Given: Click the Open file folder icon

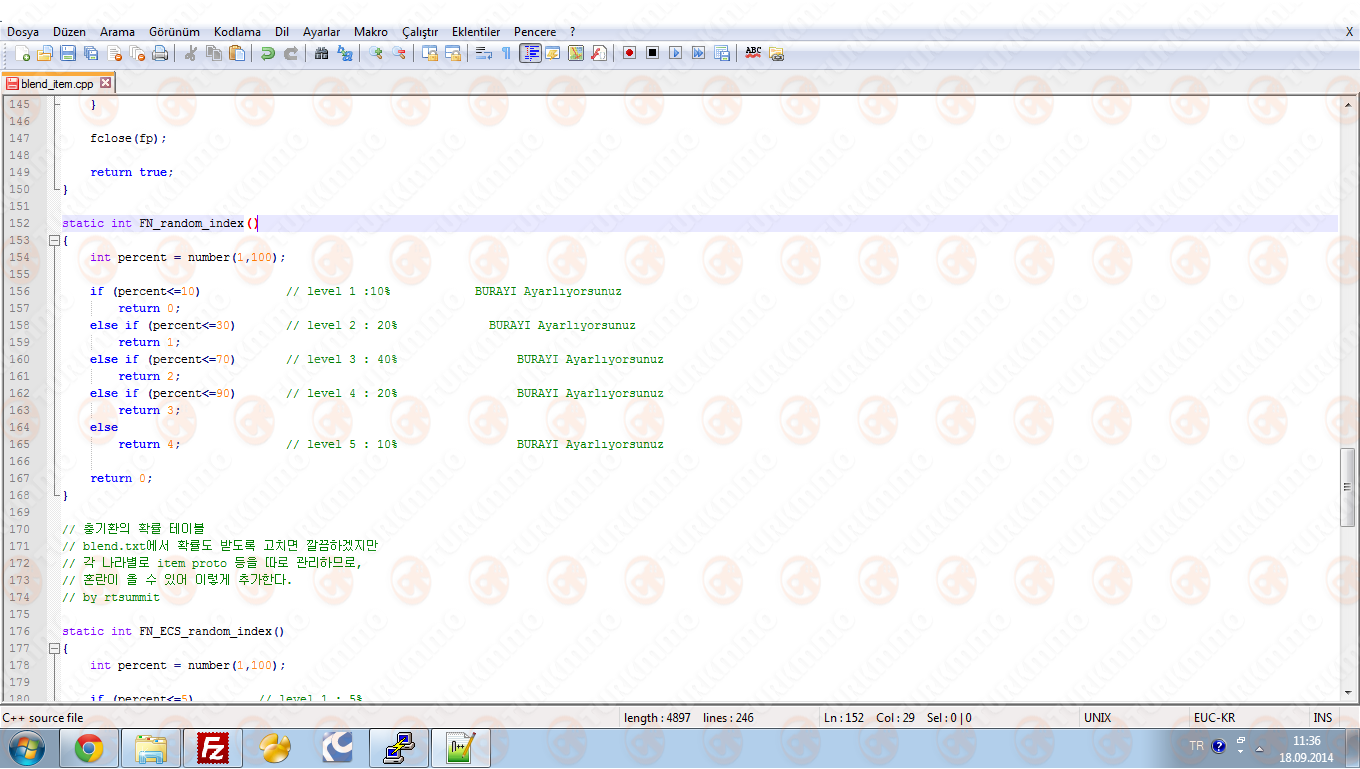Looking at the screenshot, I should 45,53.
